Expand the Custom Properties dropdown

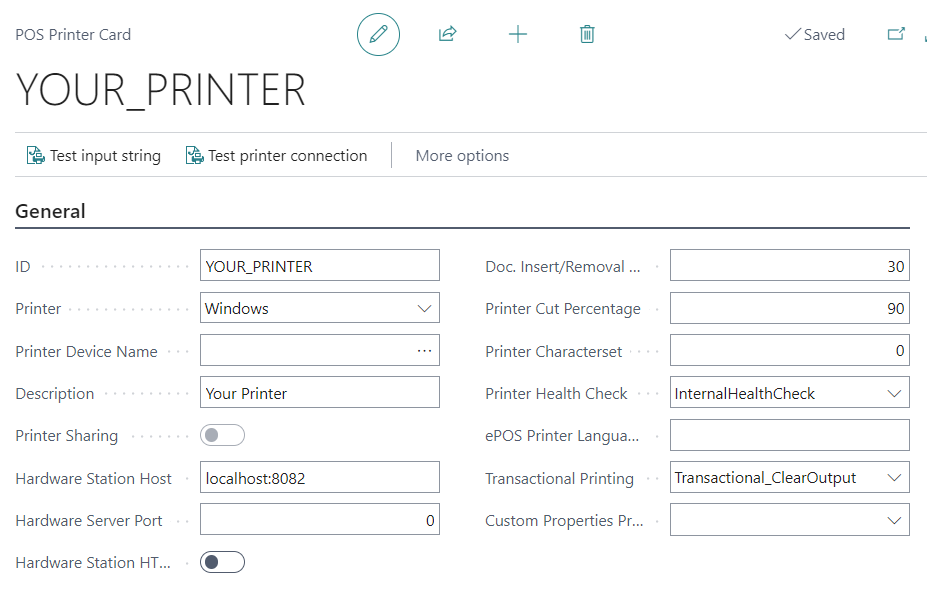coord(894,521)
